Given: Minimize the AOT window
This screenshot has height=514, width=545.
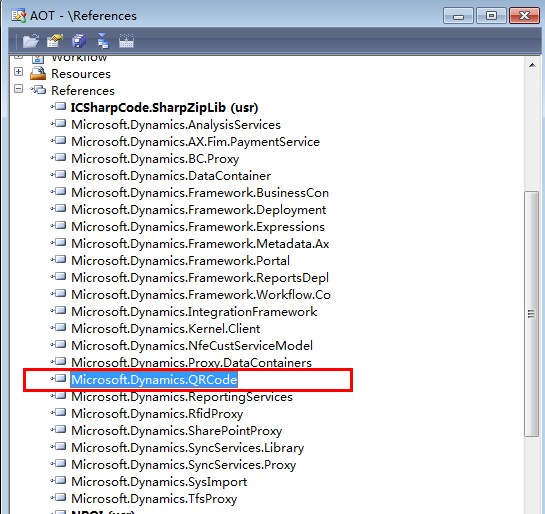Looking at the screenshot, I should point(458,16).
